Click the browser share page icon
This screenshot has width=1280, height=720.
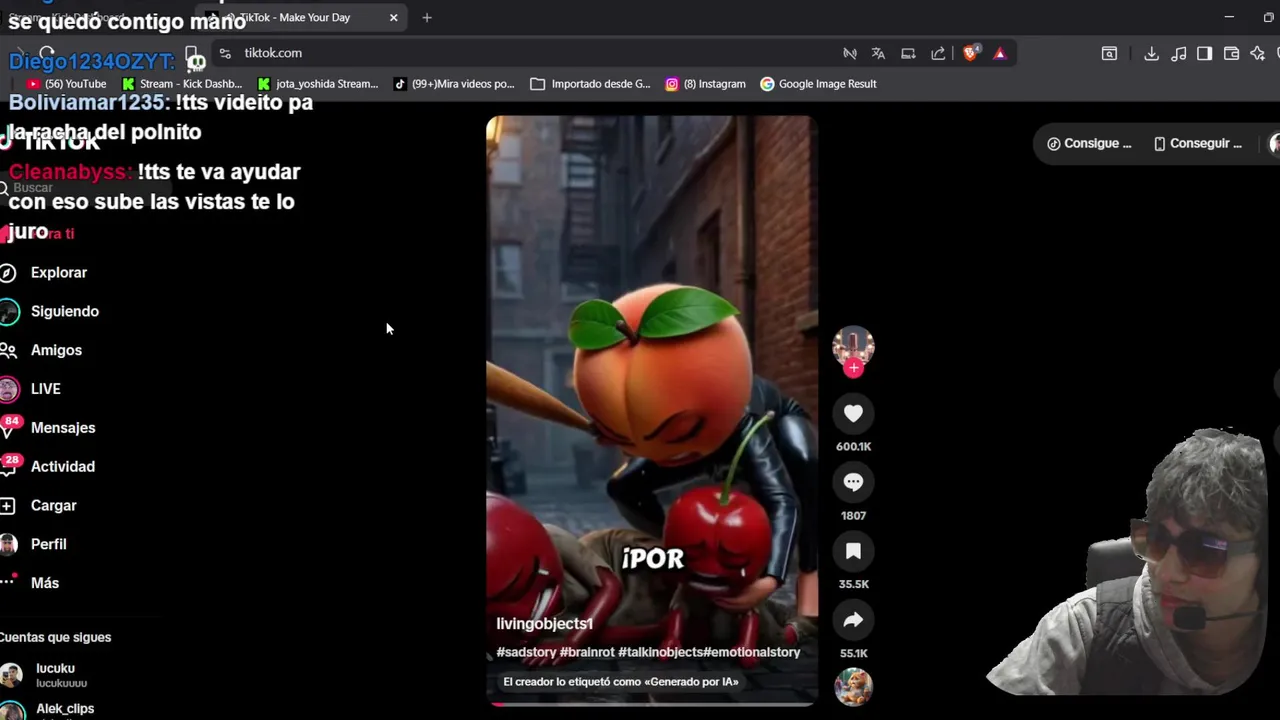point(938,53)
